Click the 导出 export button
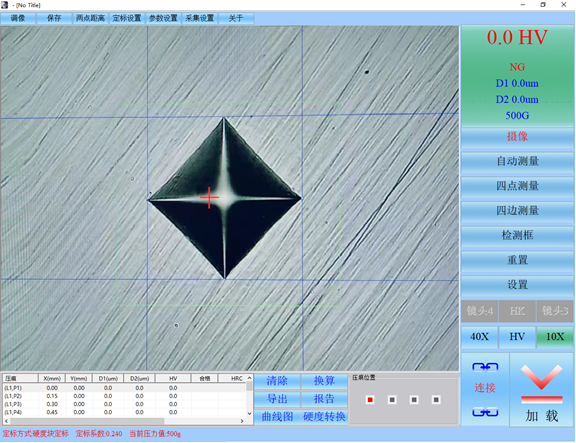 point(277,399)
